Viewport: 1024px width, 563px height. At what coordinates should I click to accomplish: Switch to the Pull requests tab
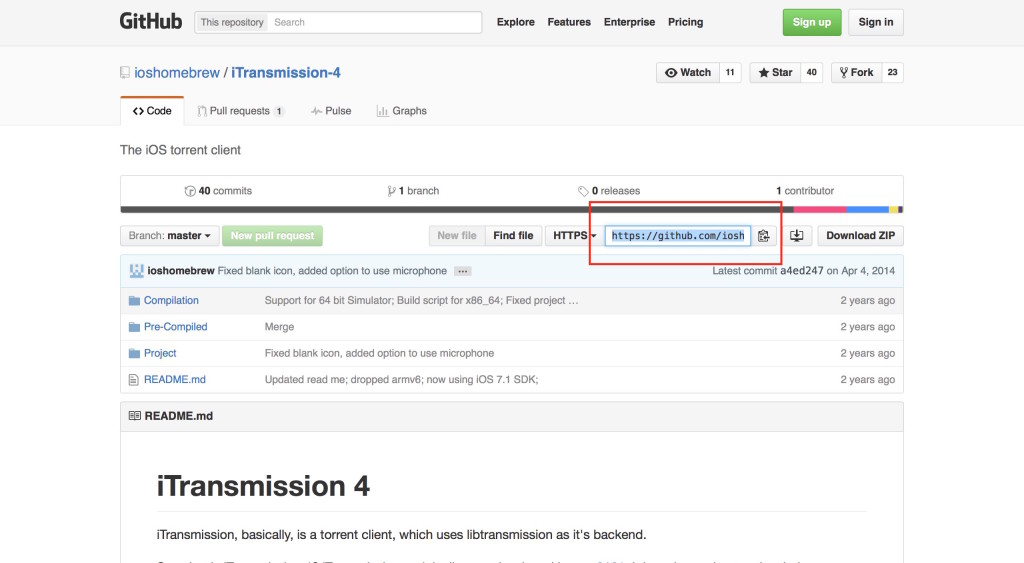click(x=240, y=111)
